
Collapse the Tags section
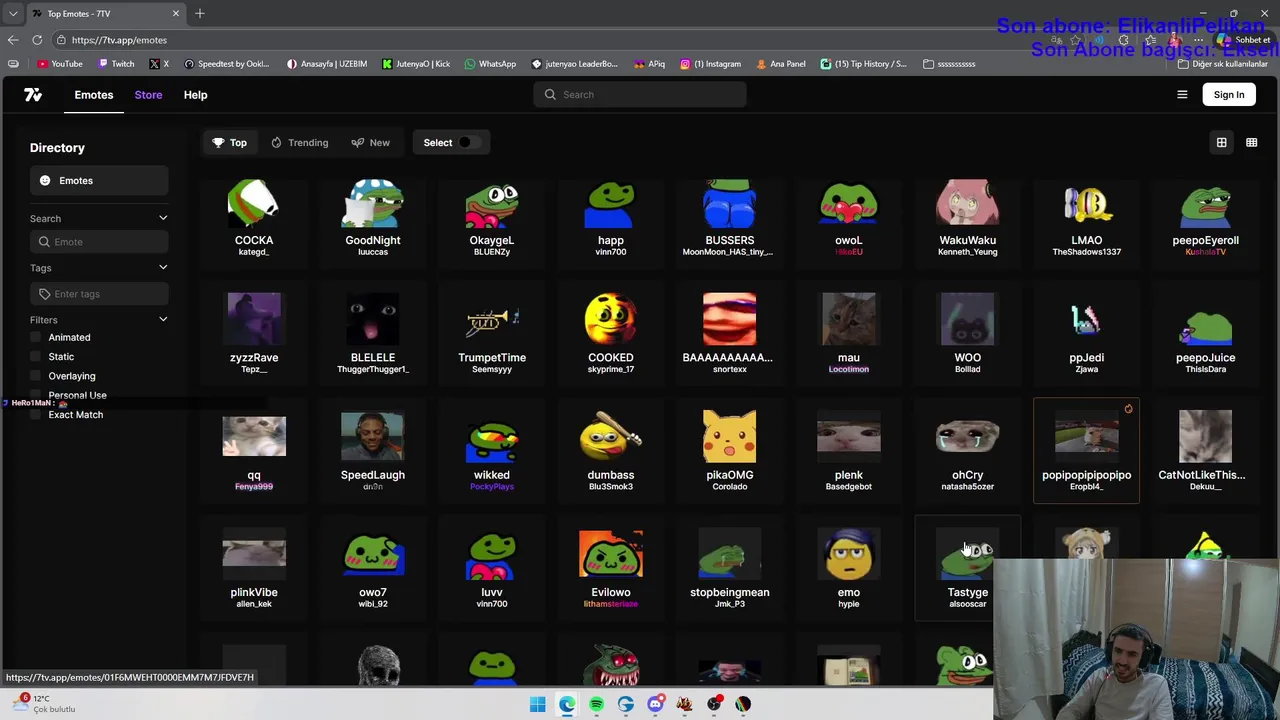pyautogui.click(x=163, y=267)
